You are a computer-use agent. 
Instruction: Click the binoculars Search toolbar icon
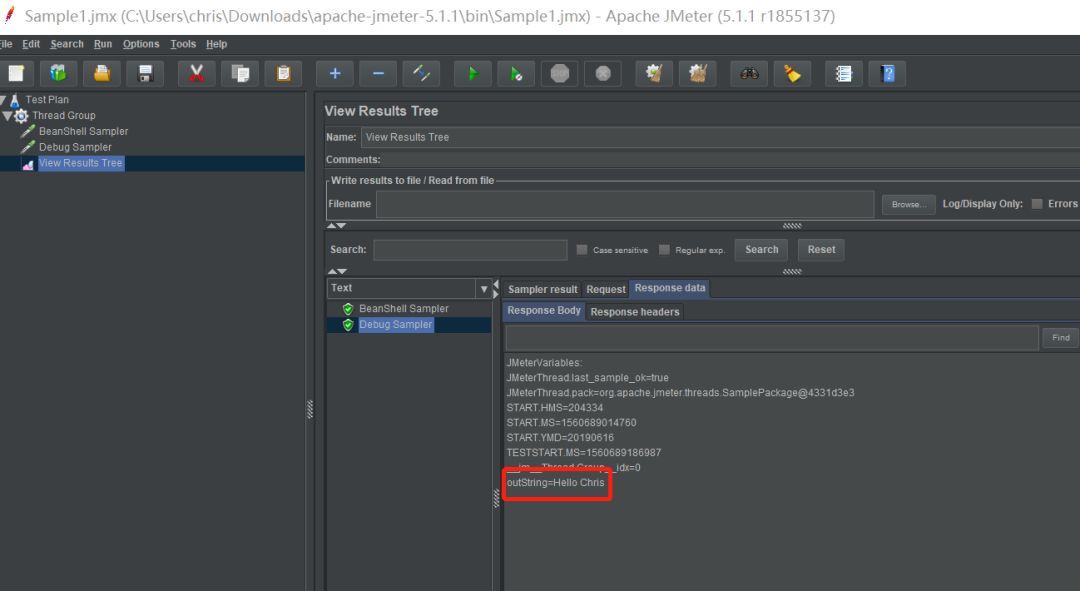[x=749, y=74]
